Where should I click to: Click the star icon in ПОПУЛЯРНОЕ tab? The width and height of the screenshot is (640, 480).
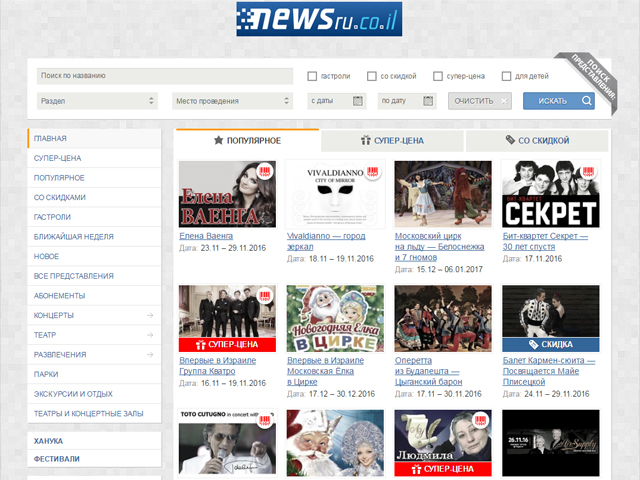(x=218, y=140)
